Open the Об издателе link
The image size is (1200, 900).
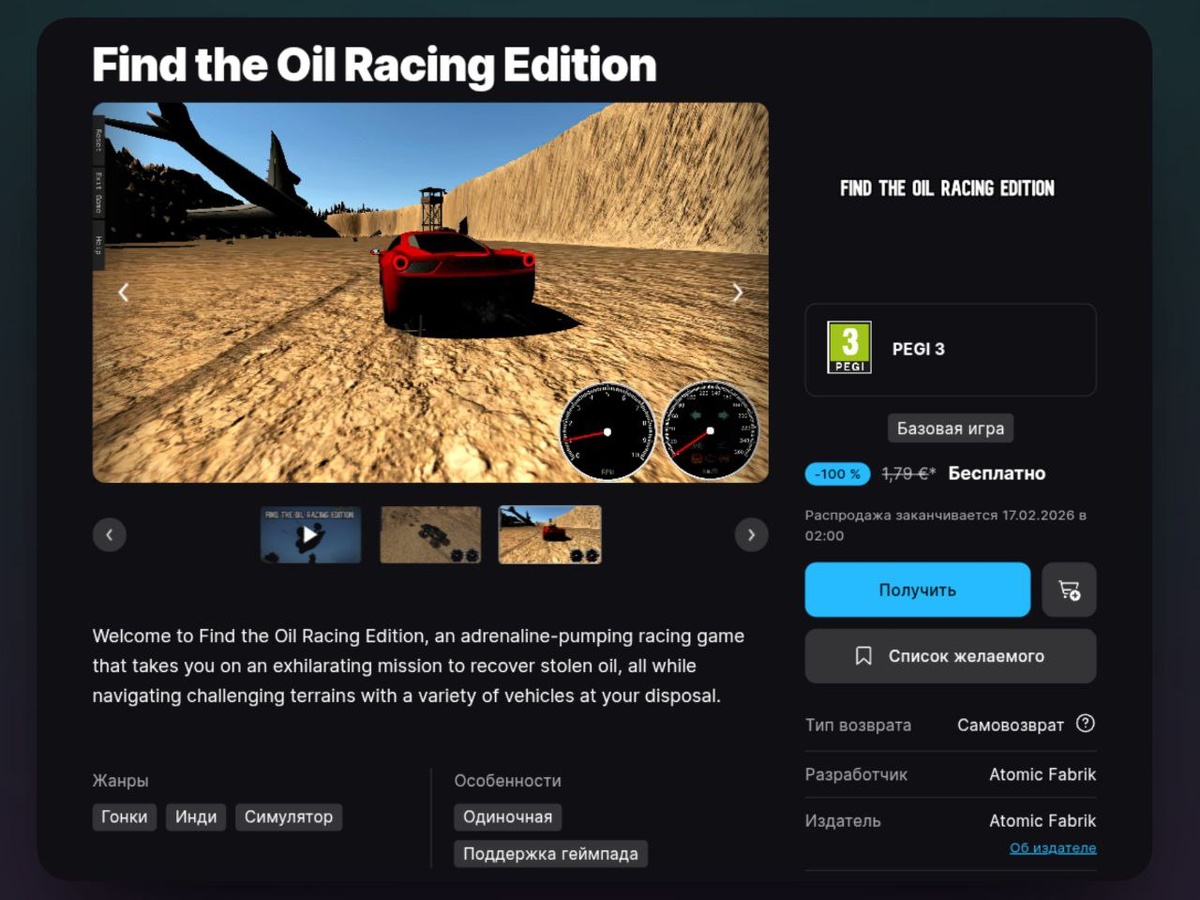(1053, 848)
